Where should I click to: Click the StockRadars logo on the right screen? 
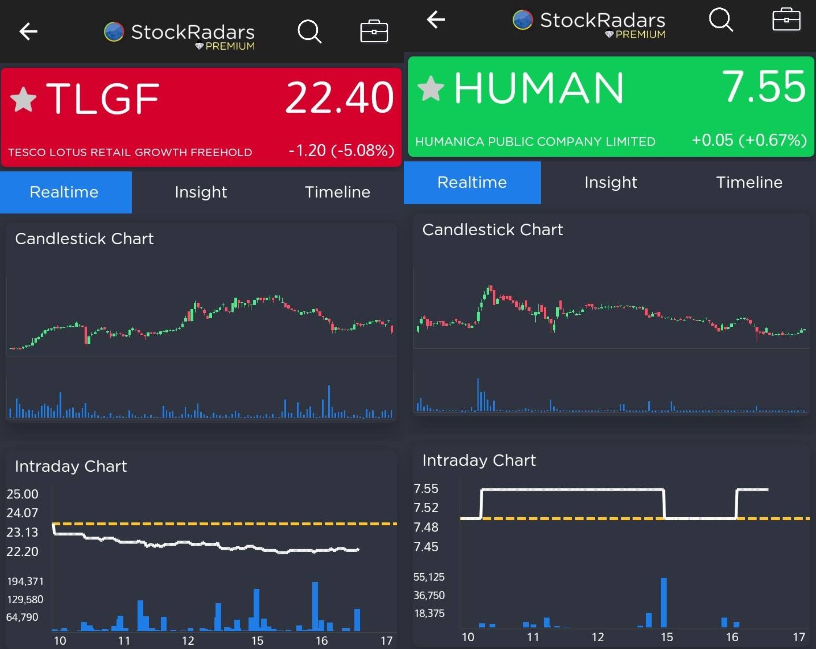tap(588, 22)
